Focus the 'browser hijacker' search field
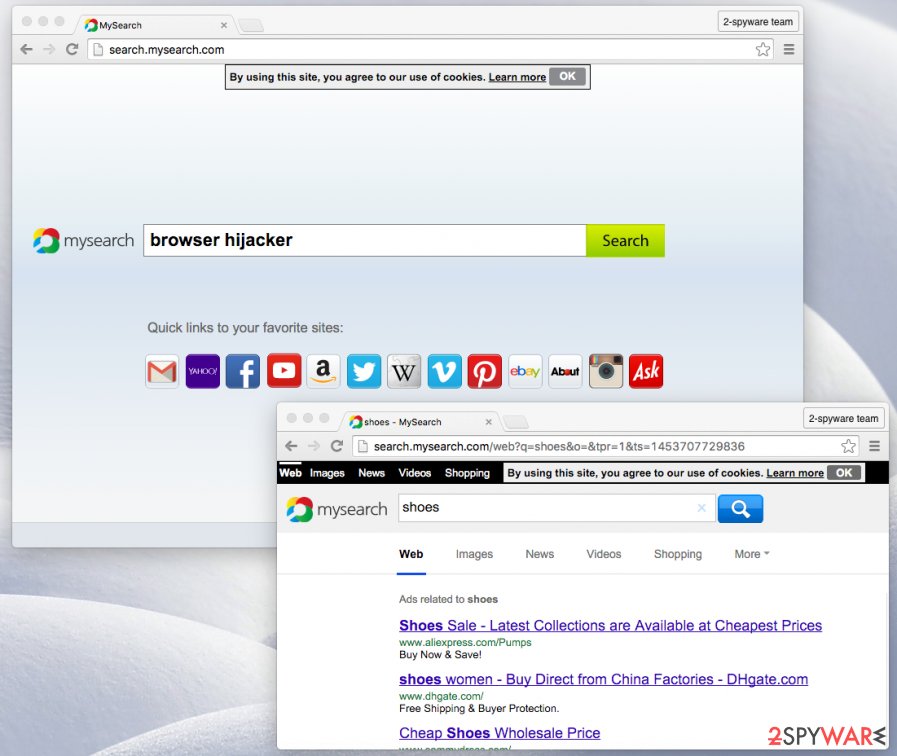This screenshot has height=756, width=897. (x=365, y=241)
